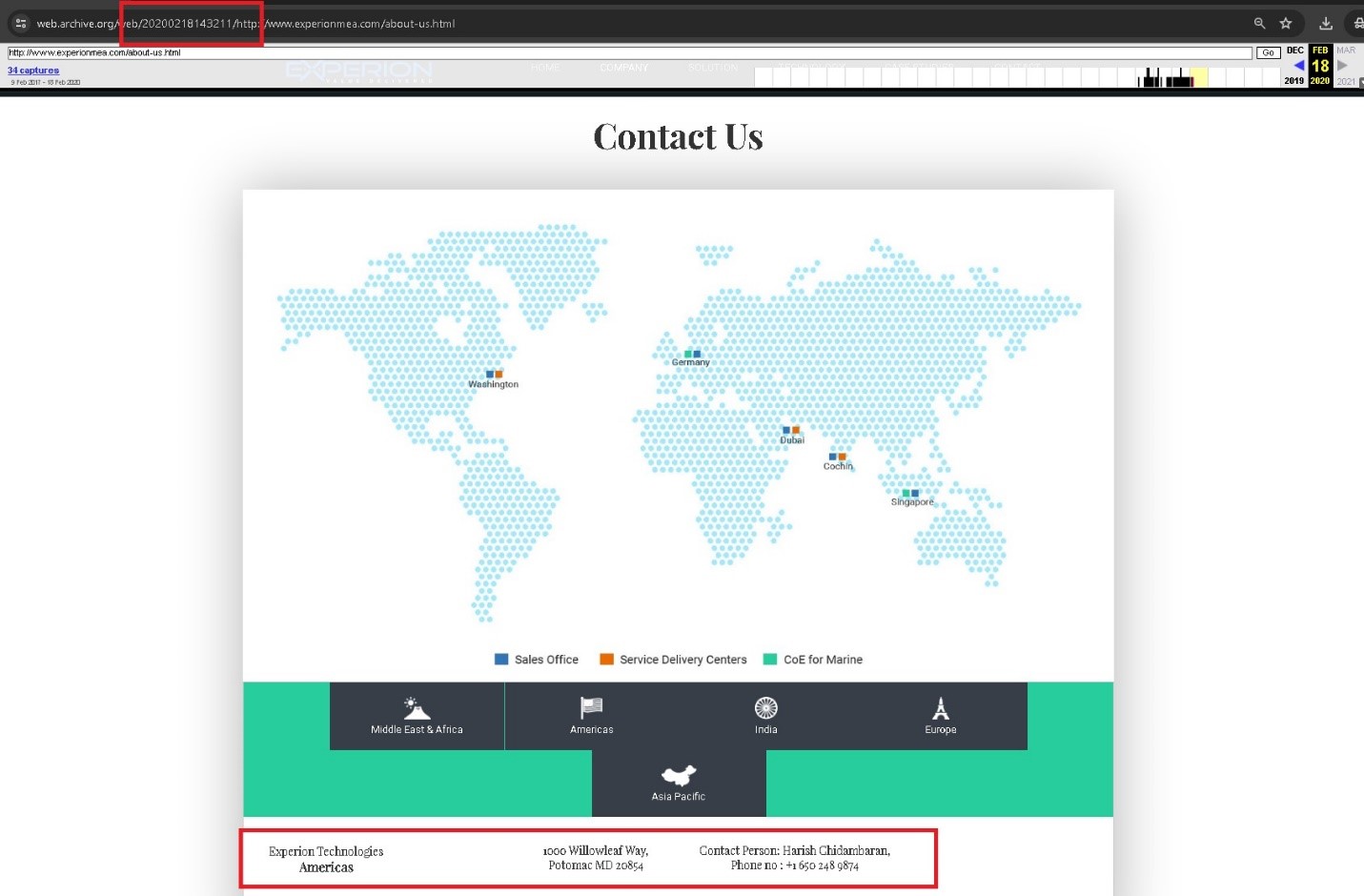This screenshot has height=896, width=1364.
Task: Click the blue back arrow to previous capture
Action: click(x=1298, y=64)
